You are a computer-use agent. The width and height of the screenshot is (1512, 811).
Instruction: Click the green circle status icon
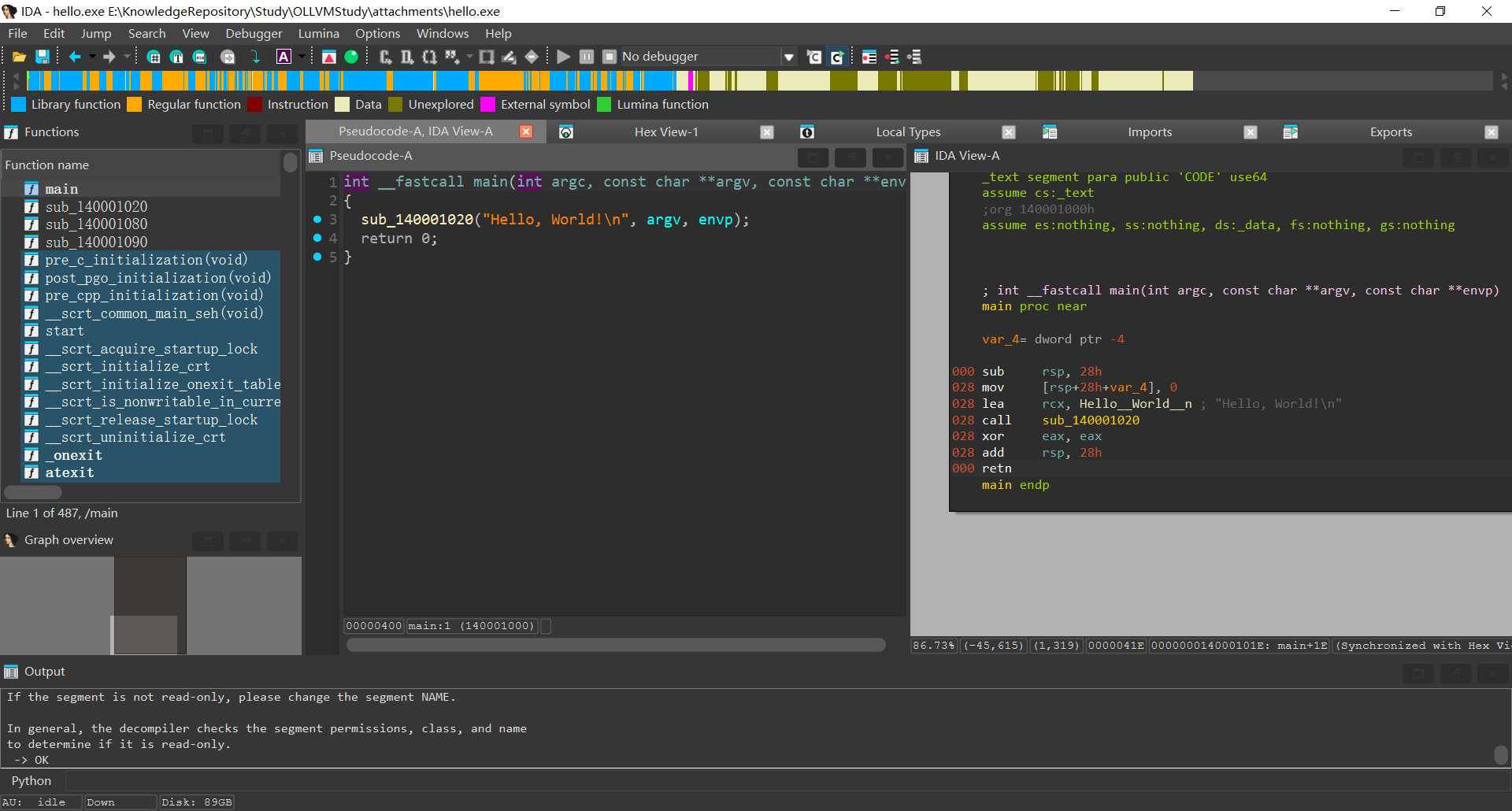351,57
